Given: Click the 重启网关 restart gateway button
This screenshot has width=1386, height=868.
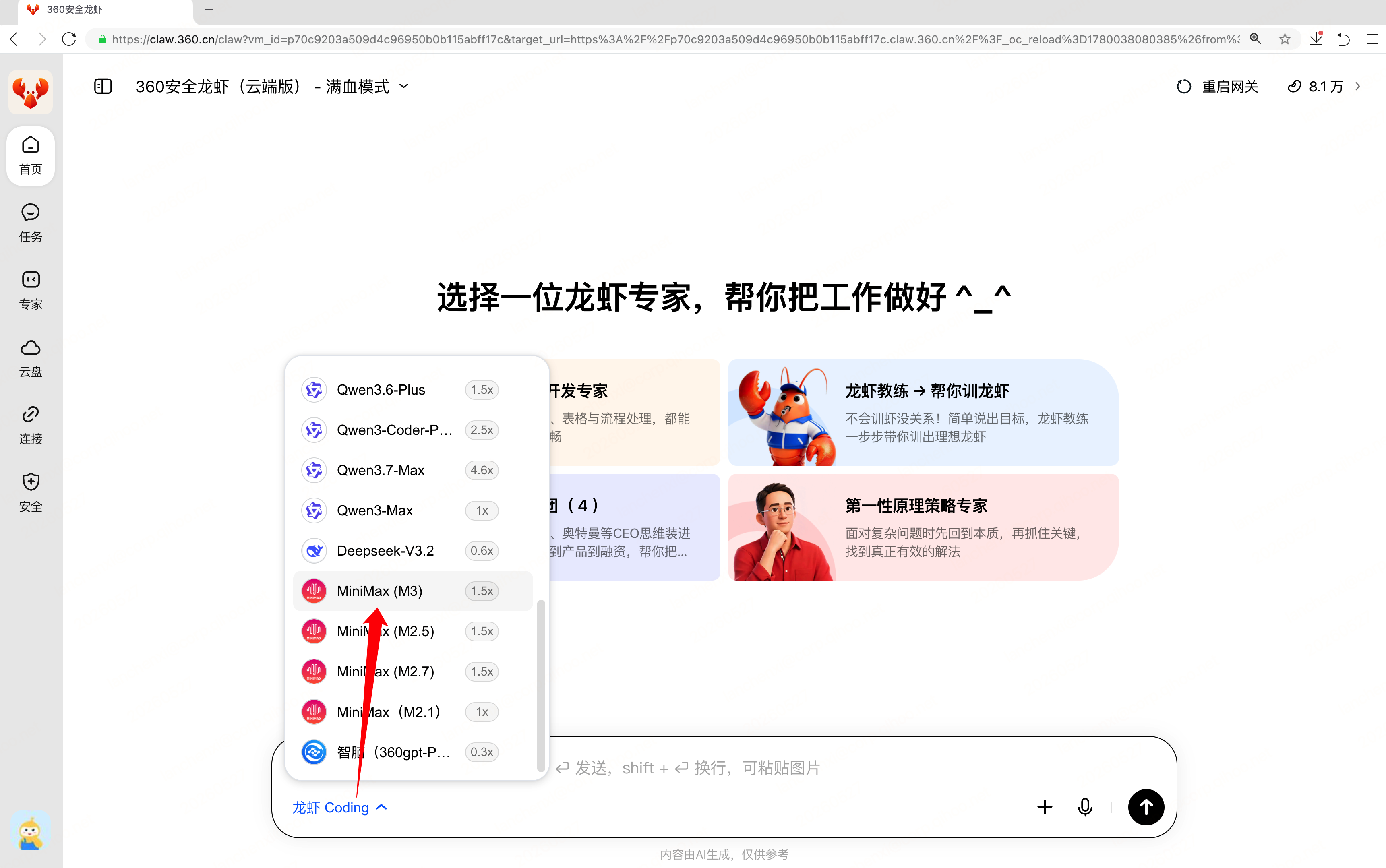Looking at the screenshot, I should coord(1217,86).
